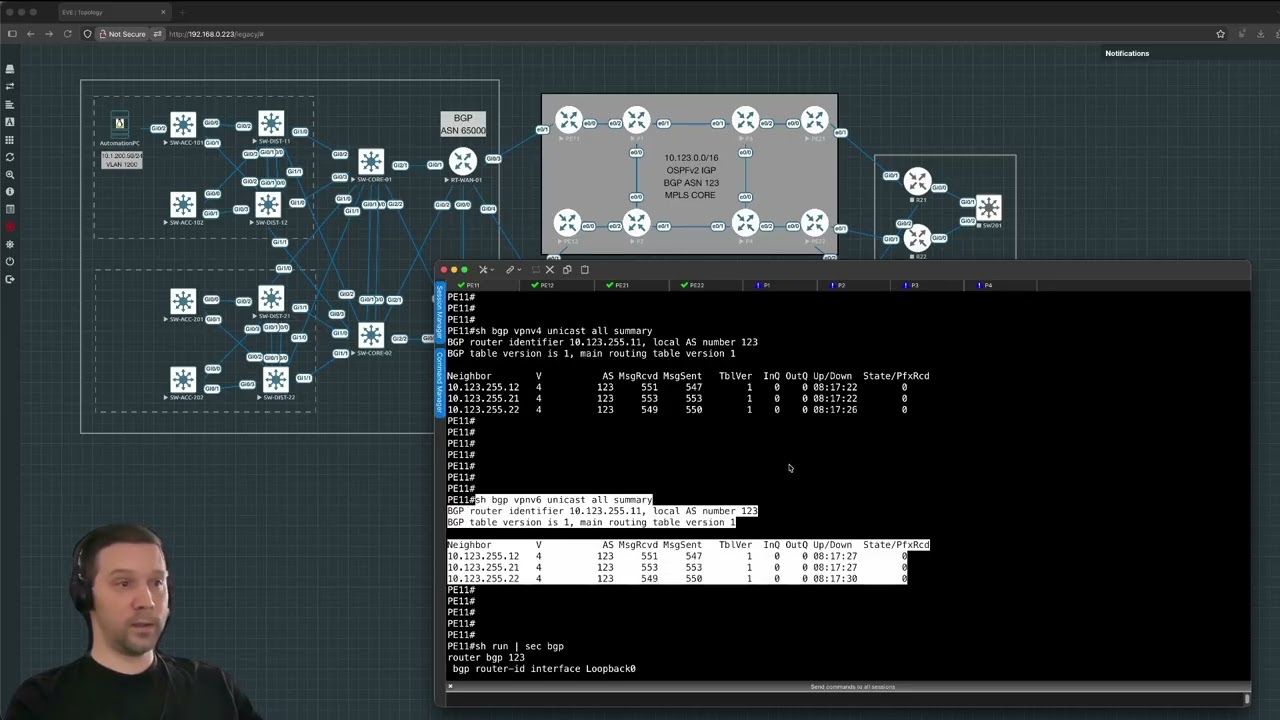Select the PE21 router node in topology
This screenshot has height=720, width=1280.
[x=815, y=120]
